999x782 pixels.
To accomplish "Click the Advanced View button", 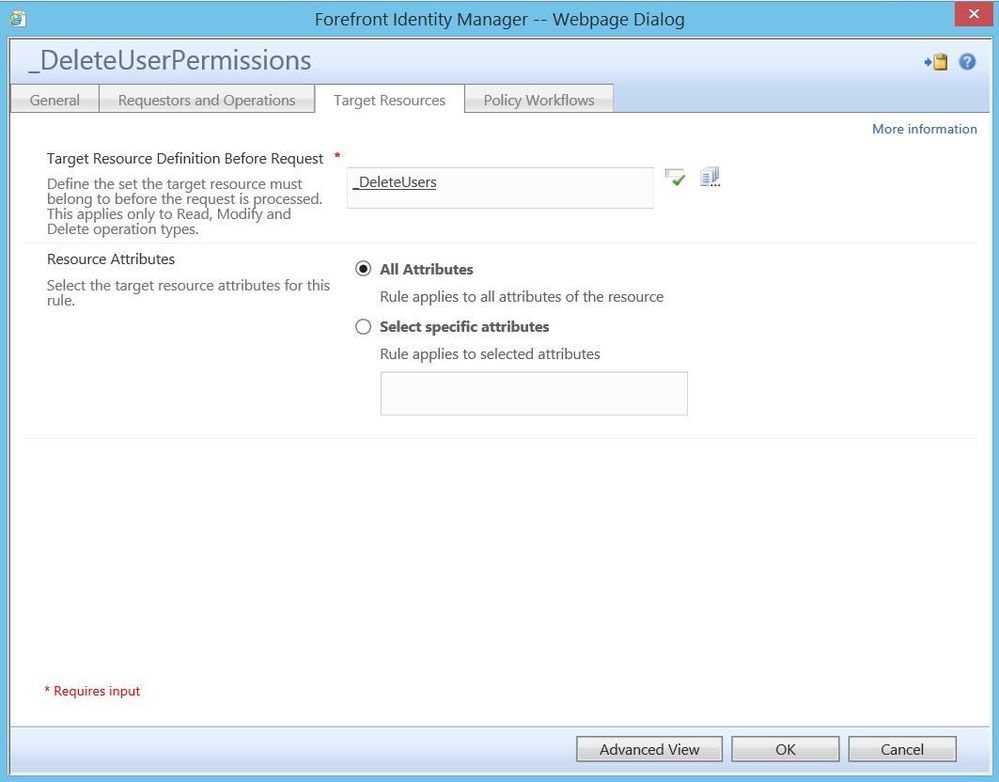I will click(649, 749).
